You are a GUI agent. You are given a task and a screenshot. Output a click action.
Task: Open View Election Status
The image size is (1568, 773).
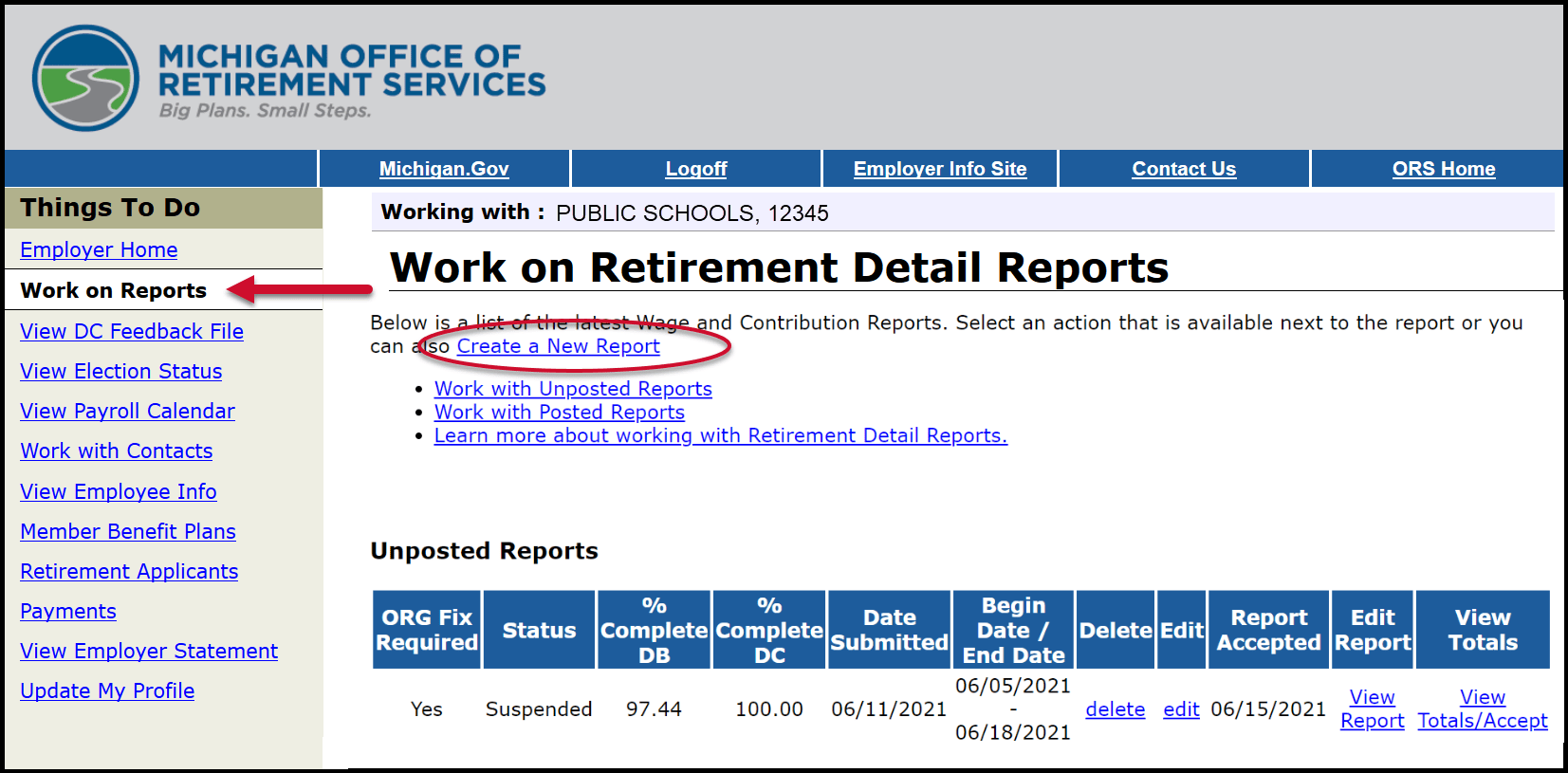tap(121, 371)
